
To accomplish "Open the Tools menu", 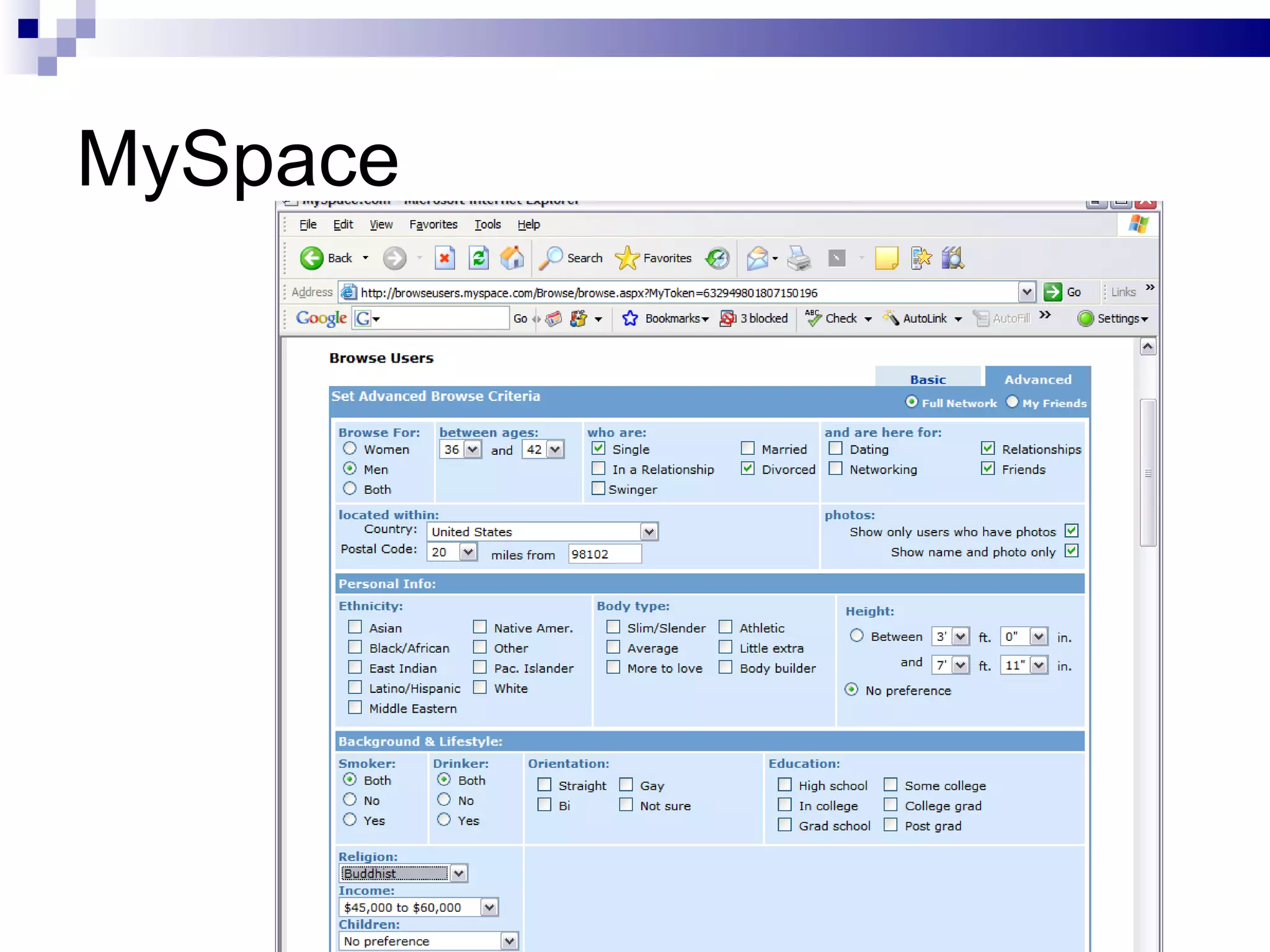I will point(487,224).
